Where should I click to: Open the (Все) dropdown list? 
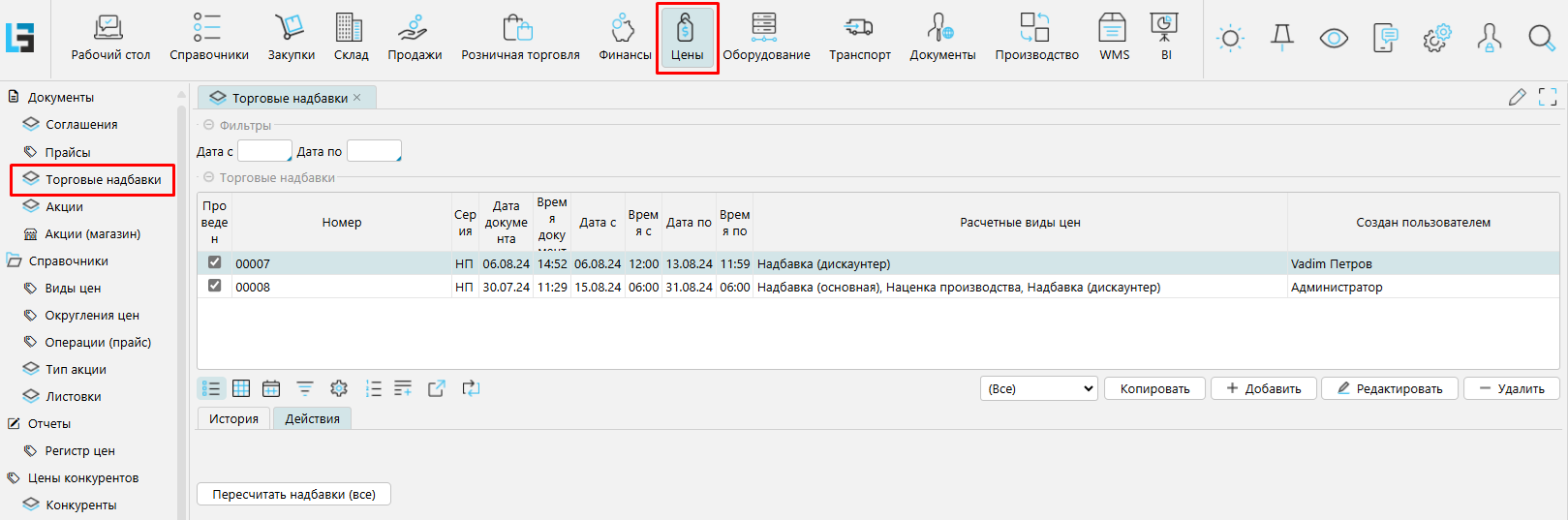tap(1038, 388)
